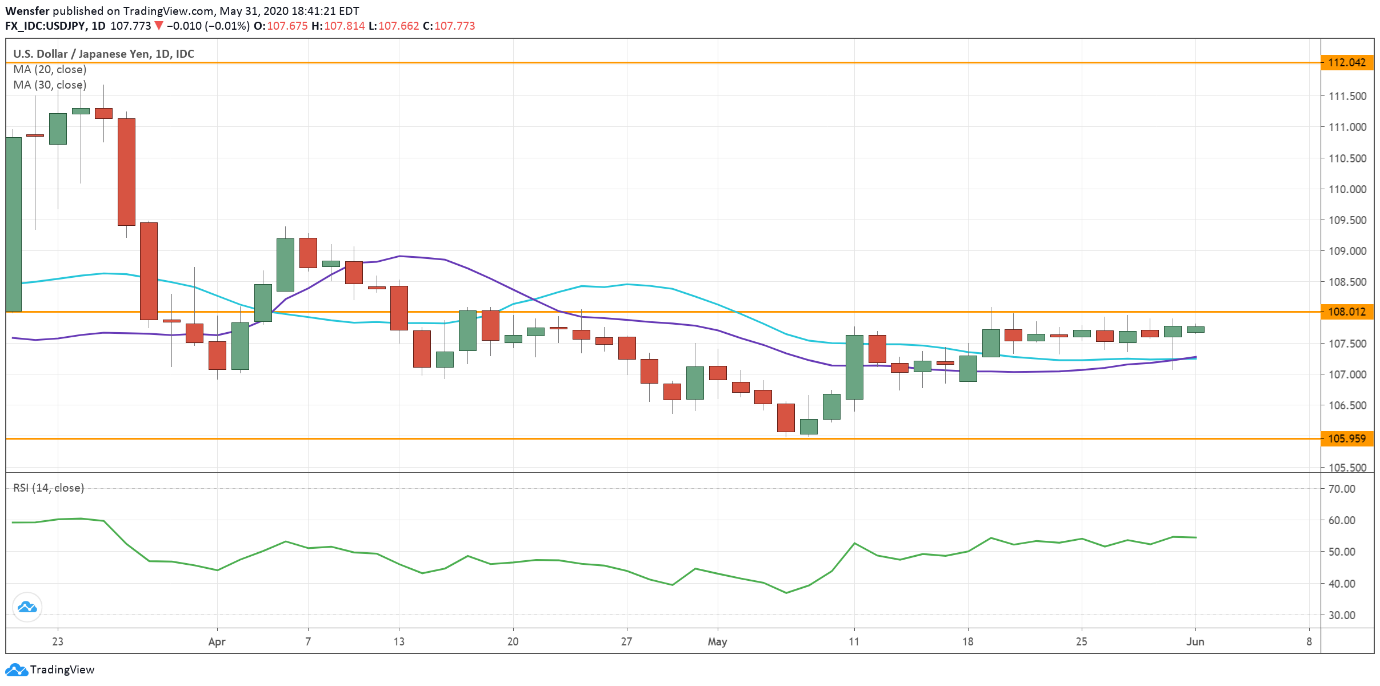Open the U.S. Dollar / Japanese Yen symbol legend
The height and width of the screenshot is (686, 1380).
coord(70,54)
